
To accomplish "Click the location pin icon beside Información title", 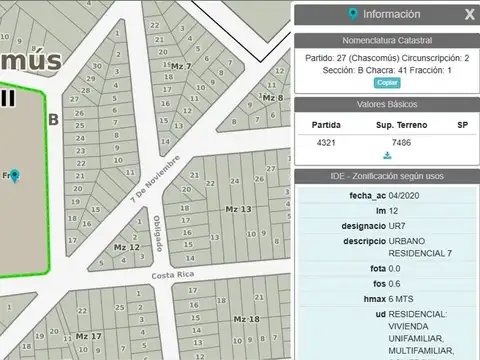I will click(353, 14).
